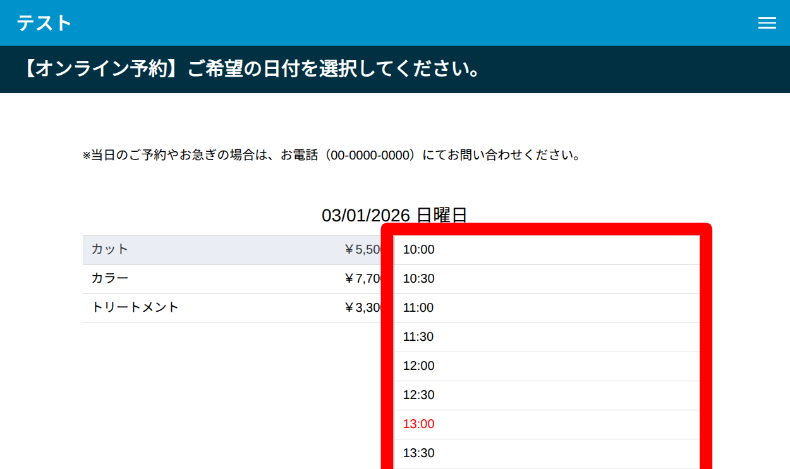This screenshot has width=790, height=469.
Task: Select the red 13:00 time slot
Action: [546, 425]
